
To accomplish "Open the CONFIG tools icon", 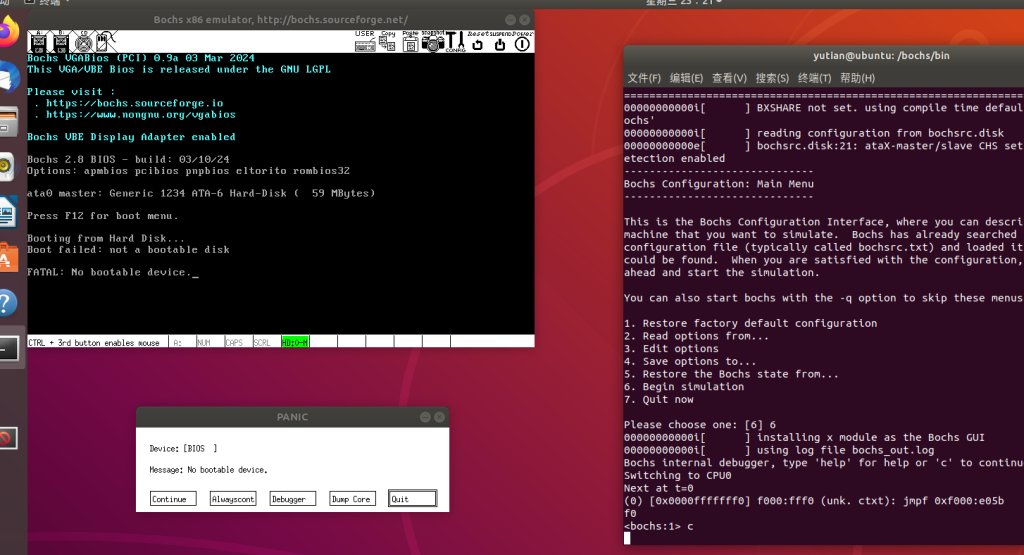I will click(x=455, y=41).
